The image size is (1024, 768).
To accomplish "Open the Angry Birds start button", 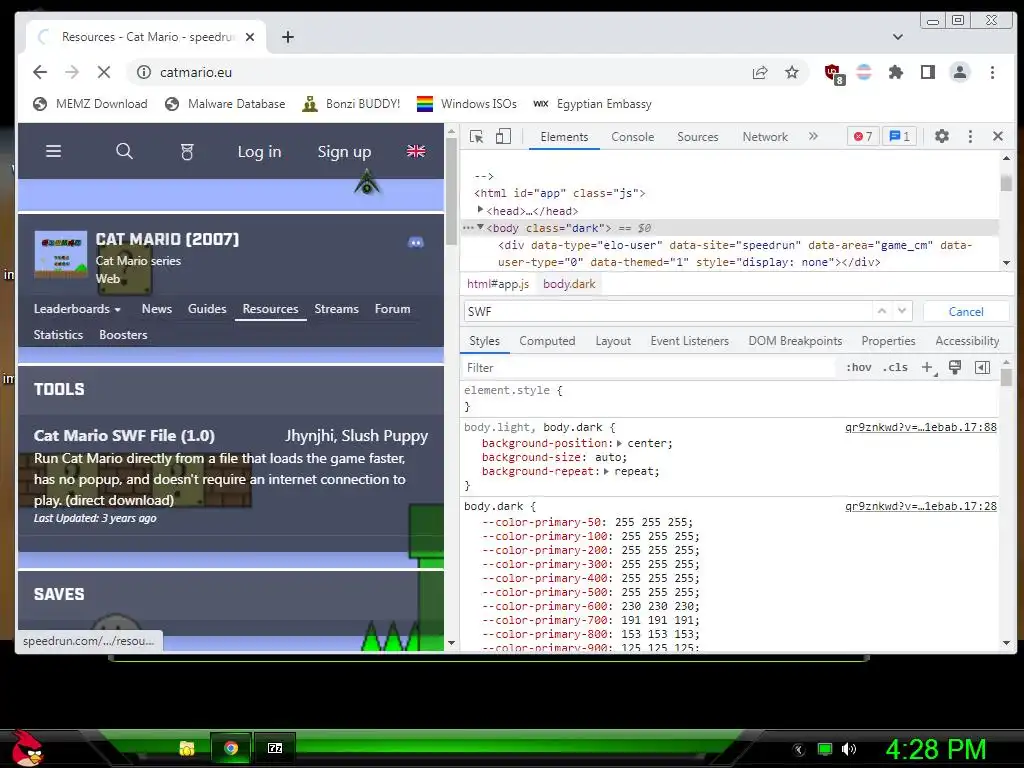I will coord(26,749).
